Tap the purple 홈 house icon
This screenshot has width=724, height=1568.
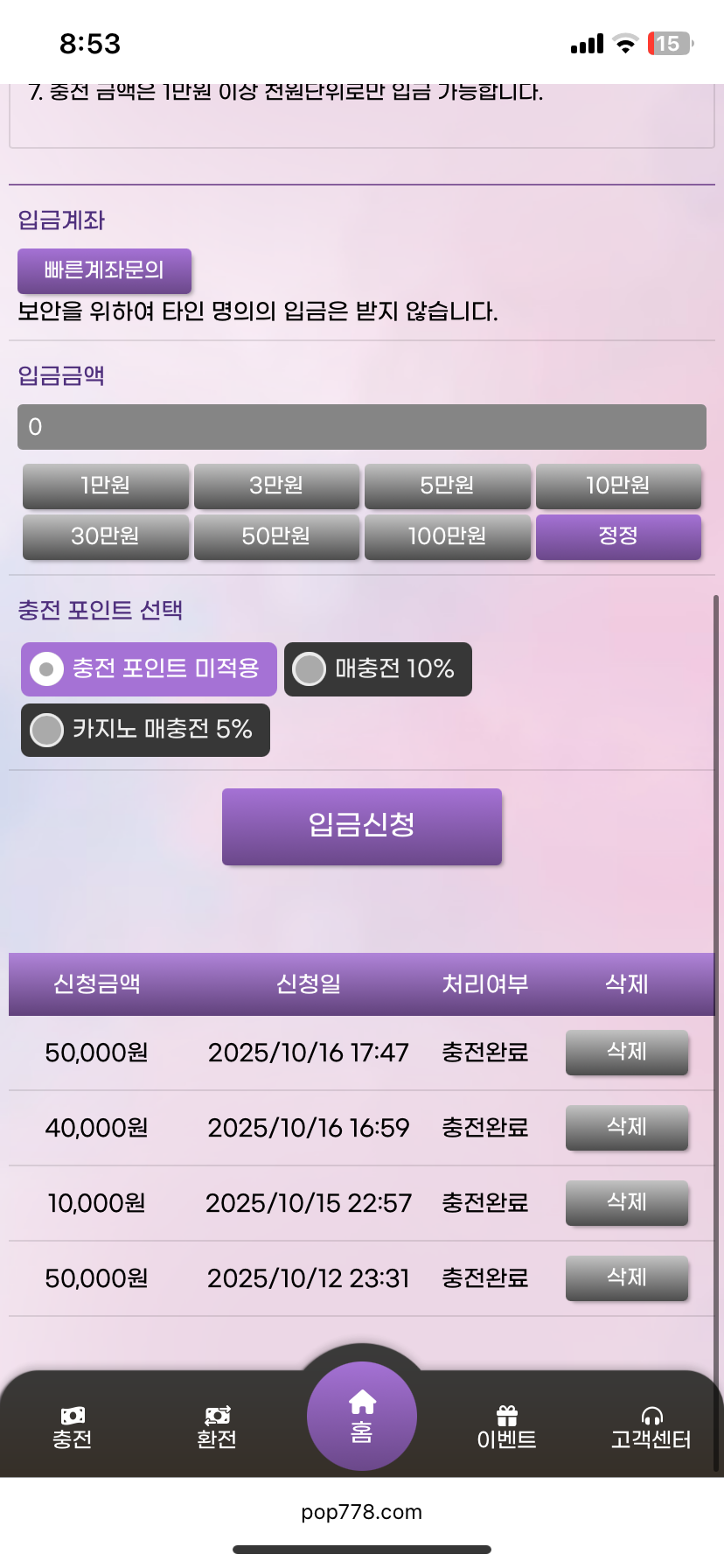point(362,1404)
